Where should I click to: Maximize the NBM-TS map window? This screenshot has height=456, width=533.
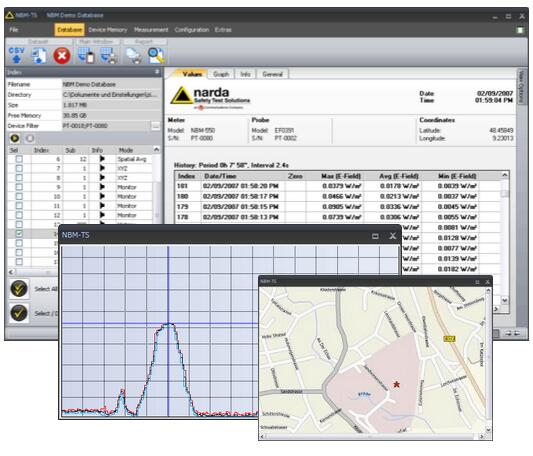[x=477, y=282]
